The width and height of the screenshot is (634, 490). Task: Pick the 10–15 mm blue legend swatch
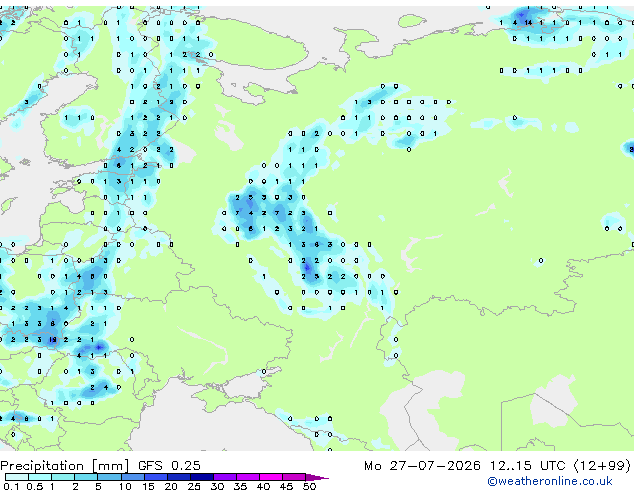[x=132, y=477]
